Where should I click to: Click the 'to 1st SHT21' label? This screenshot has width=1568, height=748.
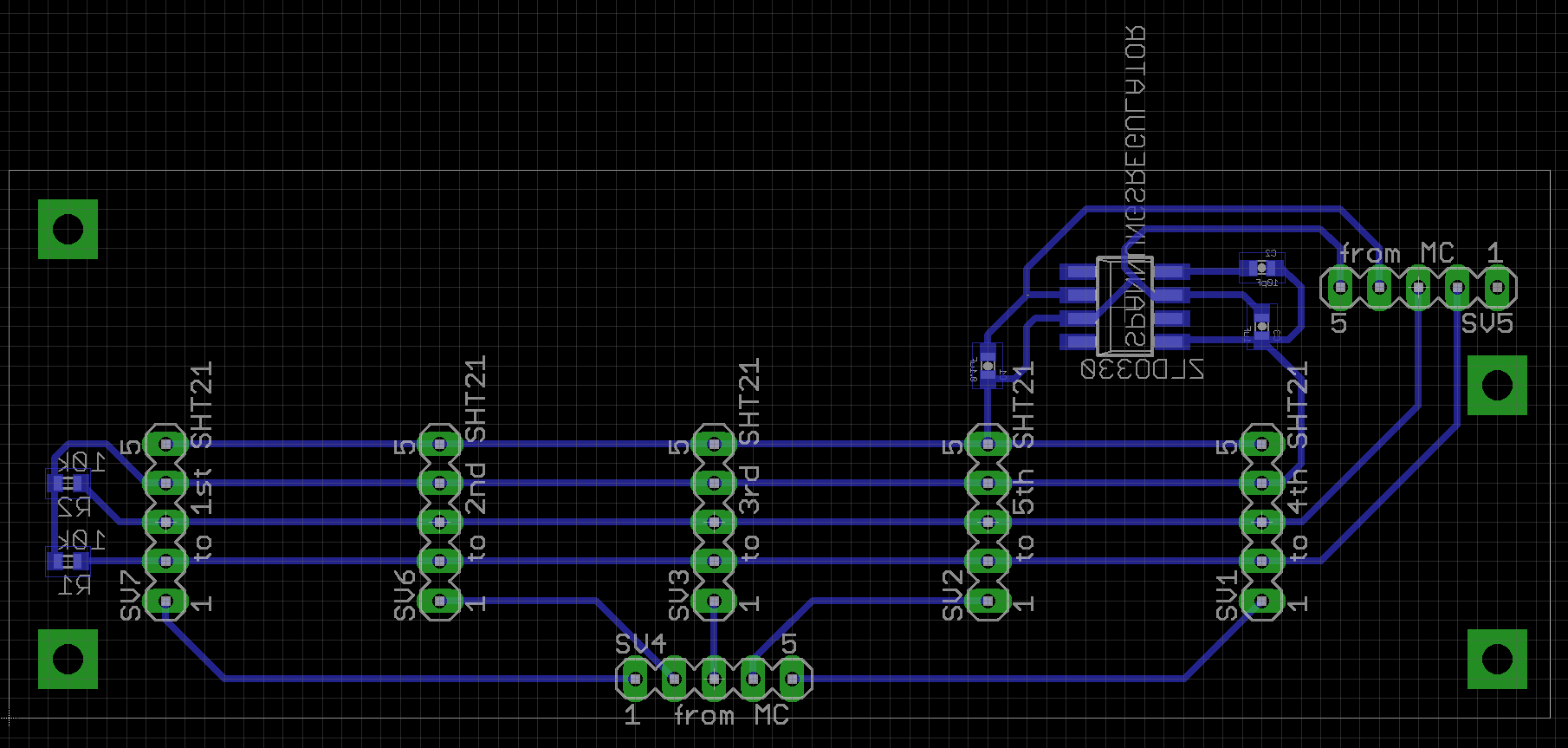coord(201,462)
